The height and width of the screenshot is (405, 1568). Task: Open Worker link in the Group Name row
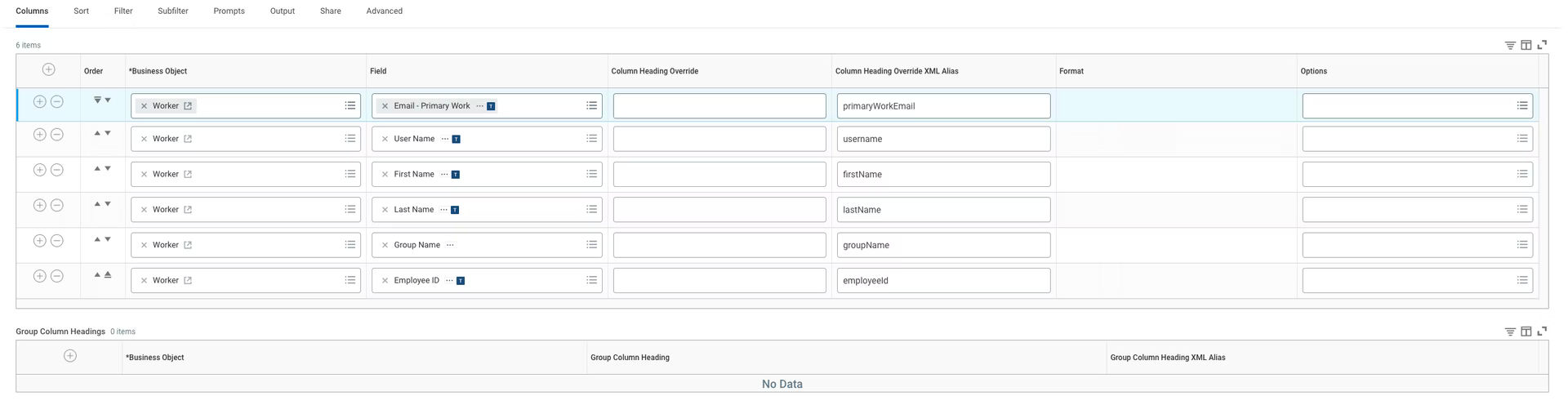[x=188, y=245]
